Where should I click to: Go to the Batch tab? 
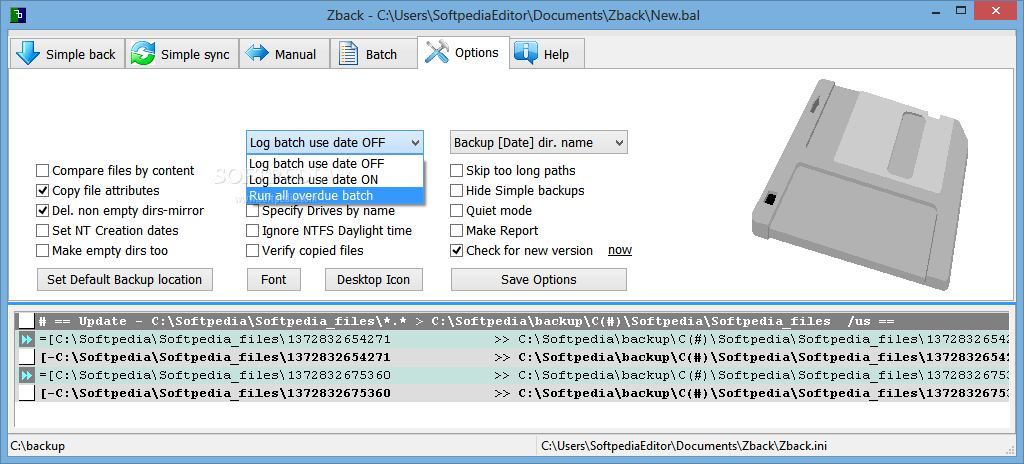tap(373, 54)
